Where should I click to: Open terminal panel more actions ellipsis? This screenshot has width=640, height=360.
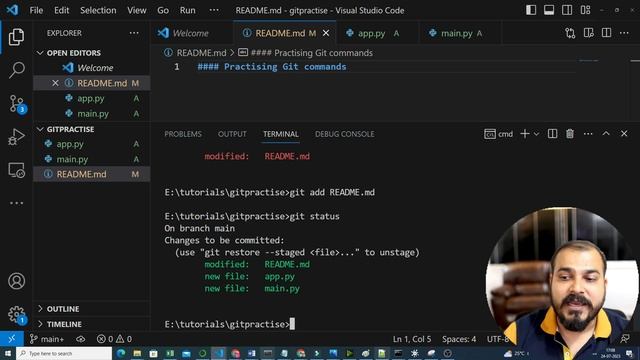coord(588,134)
